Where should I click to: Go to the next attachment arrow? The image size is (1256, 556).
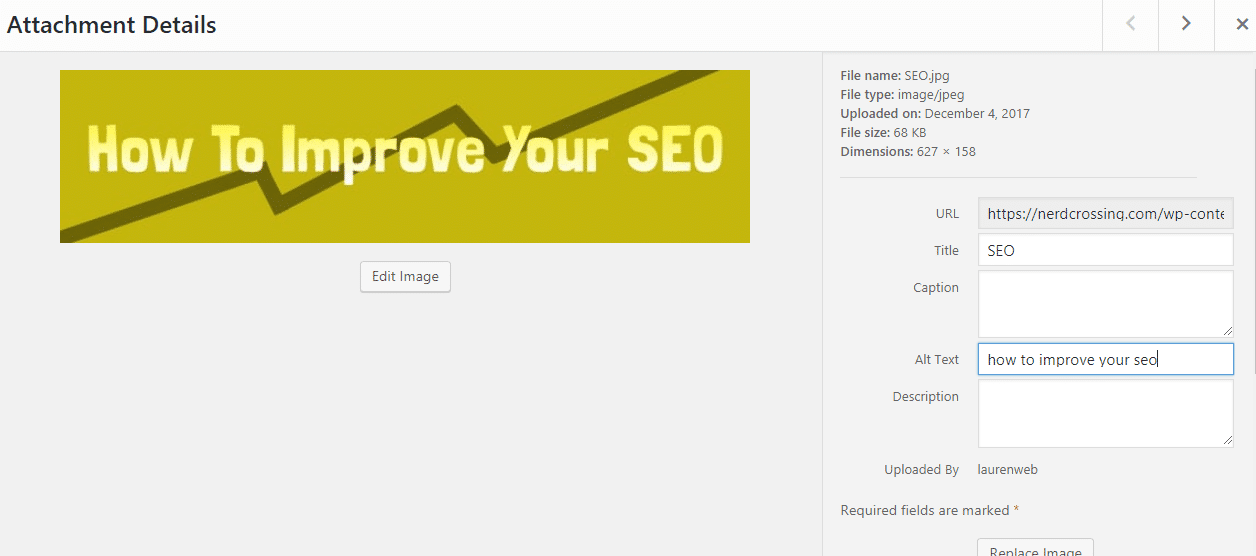coord(1186,24)
